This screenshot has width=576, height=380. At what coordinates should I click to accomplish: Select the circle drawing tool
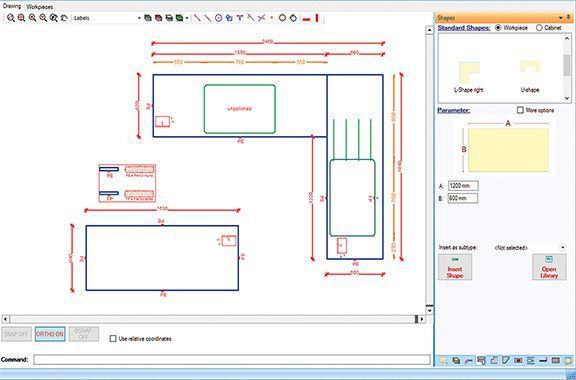click(219, 18)
